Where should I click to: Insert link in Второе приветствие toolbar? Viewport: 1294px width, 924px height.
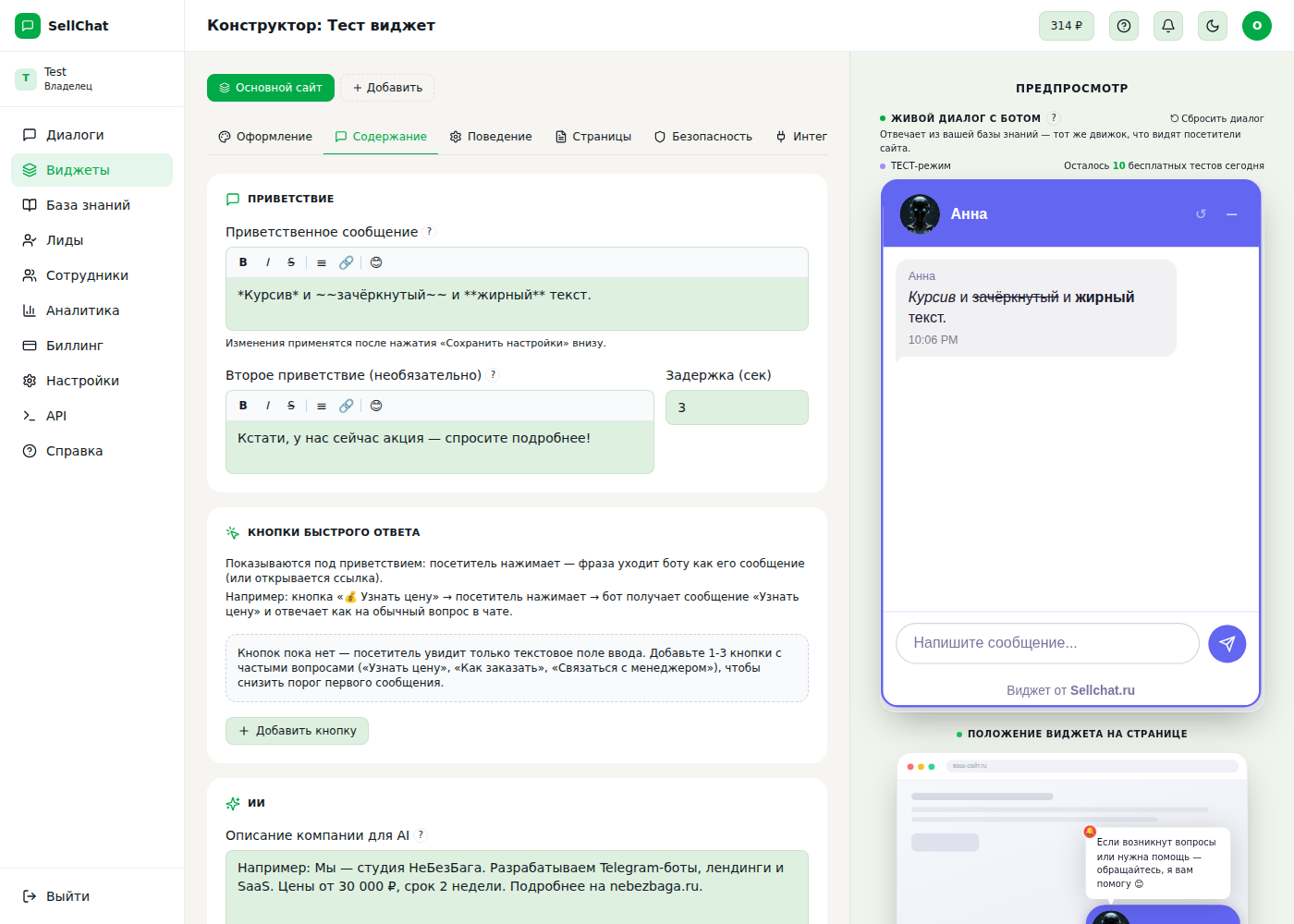click(x=346, y=406)
